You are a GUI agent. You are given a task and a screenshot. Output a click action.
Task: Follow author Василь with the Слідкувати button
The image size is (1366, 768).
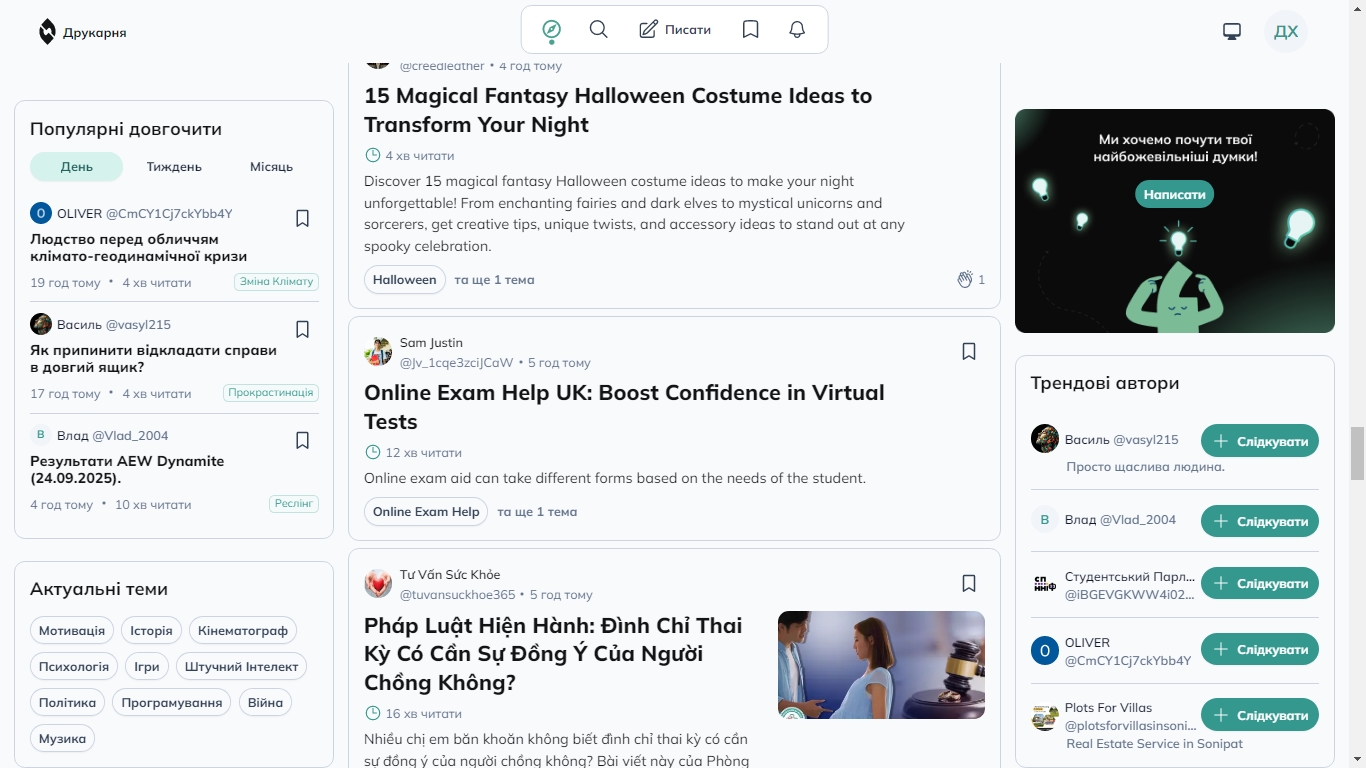1260,441
